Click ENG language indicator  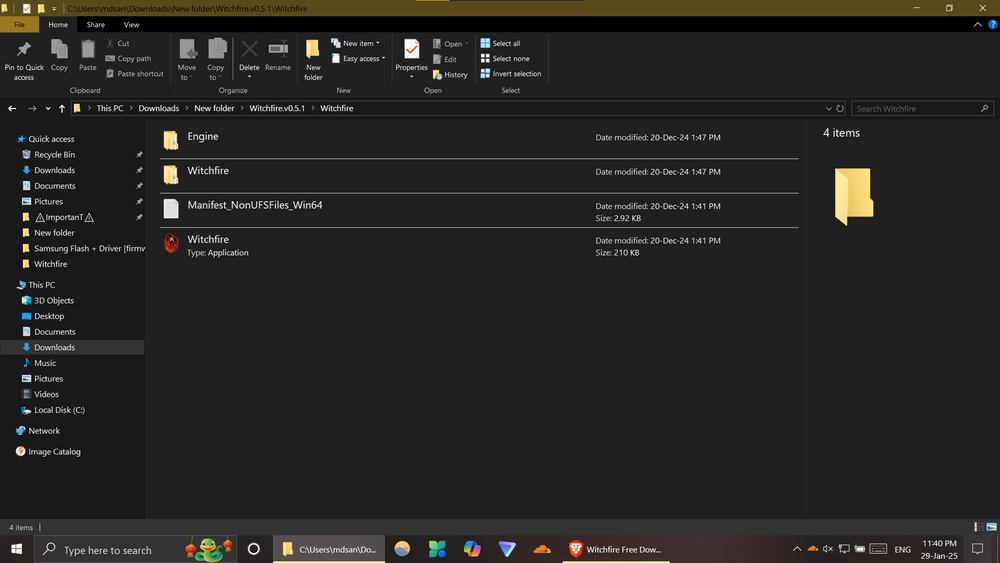[902, 549]
